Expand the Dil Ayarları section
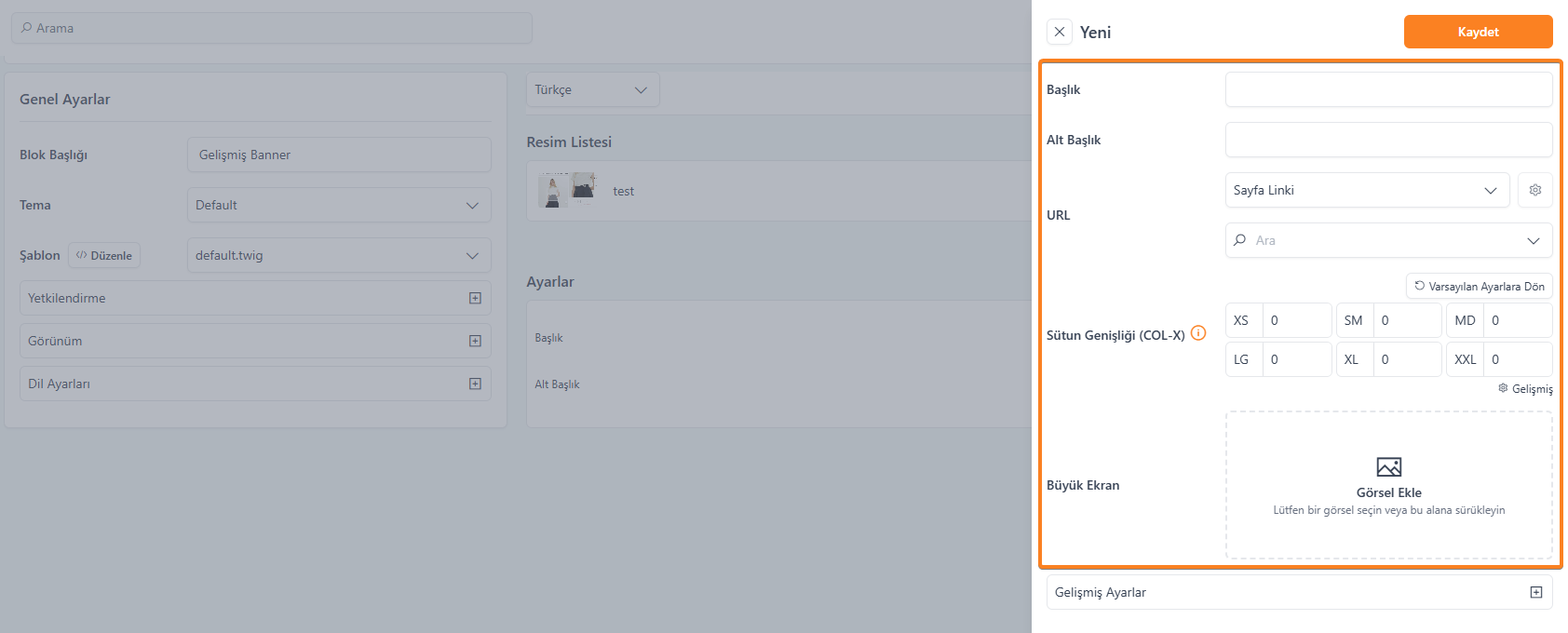Viewport: 1568px width, 633px height. (255, 384)
